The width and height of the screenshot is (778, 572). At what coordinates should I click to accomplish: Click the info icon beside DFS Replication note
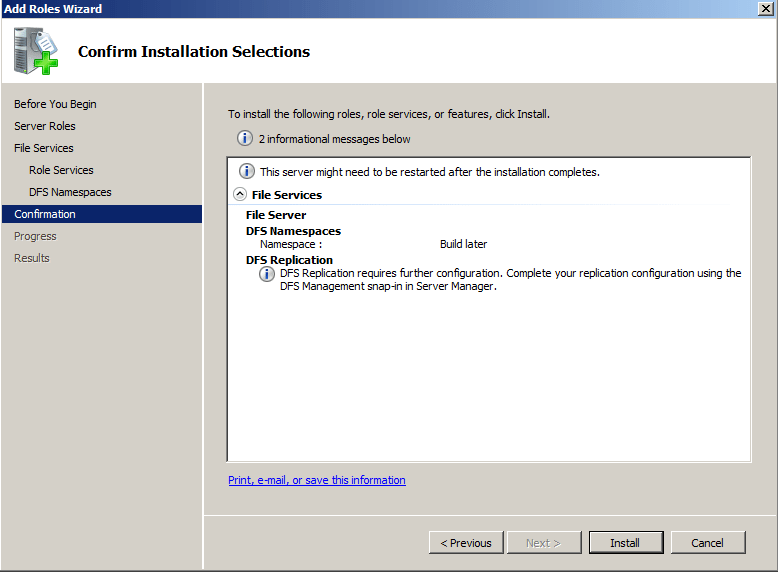266,274
